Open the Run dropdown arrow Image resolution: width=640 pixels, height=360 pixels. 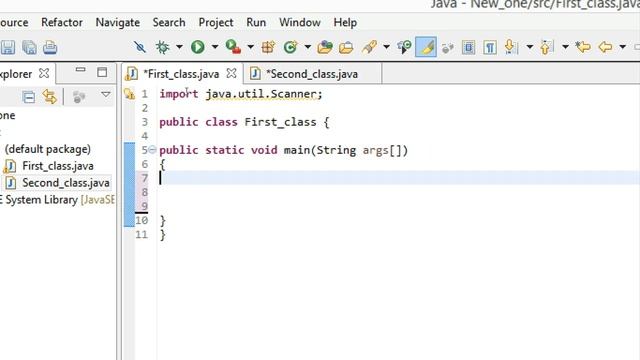coord(215,47)
